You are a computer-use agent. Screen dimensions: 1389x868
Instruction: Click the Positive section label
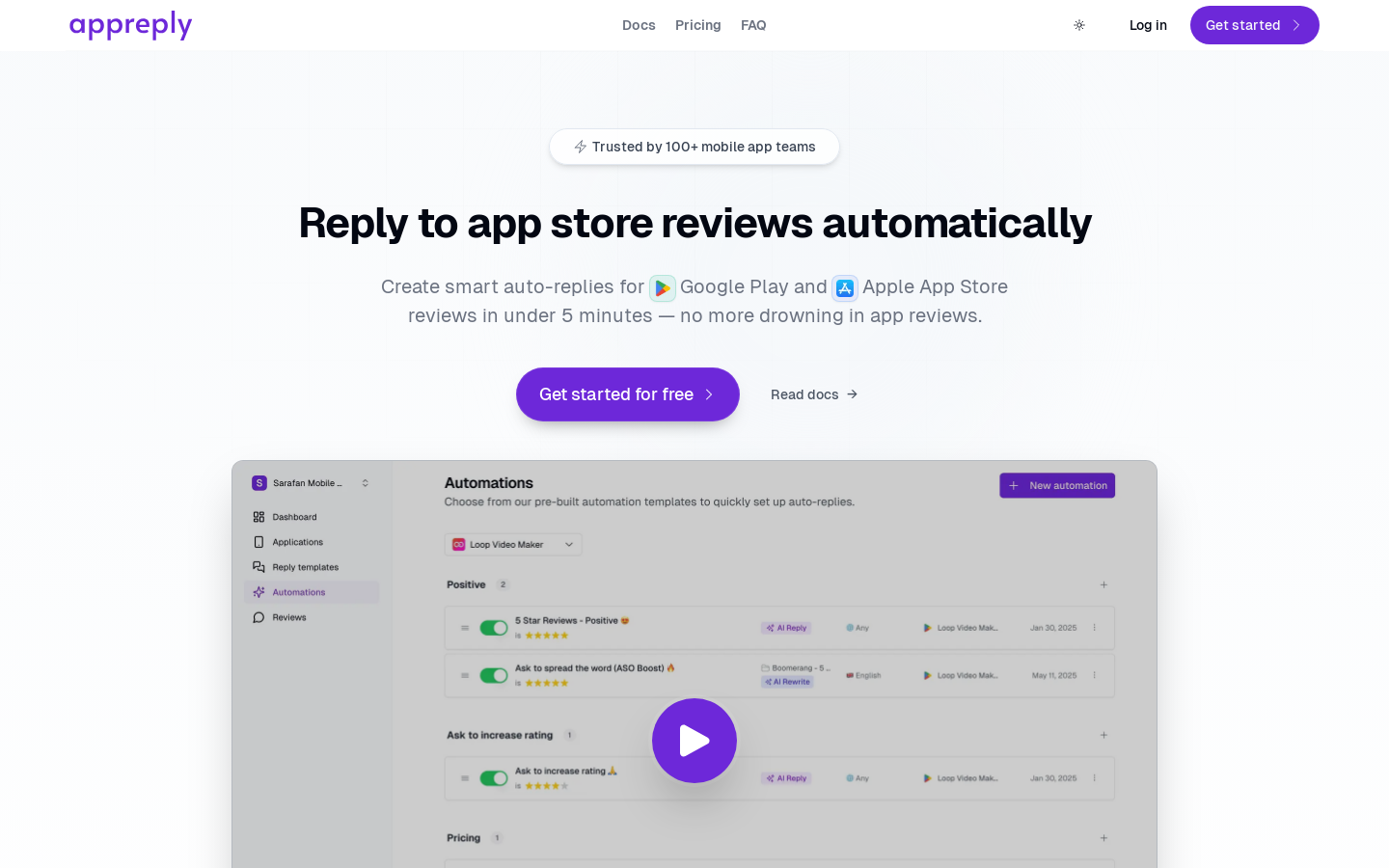click(466, 584)
